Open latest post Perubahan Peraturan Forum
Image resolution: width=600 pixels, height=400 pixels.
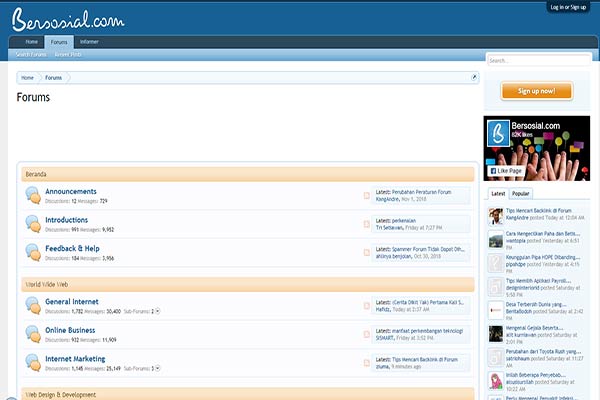[x=421, y=192]
